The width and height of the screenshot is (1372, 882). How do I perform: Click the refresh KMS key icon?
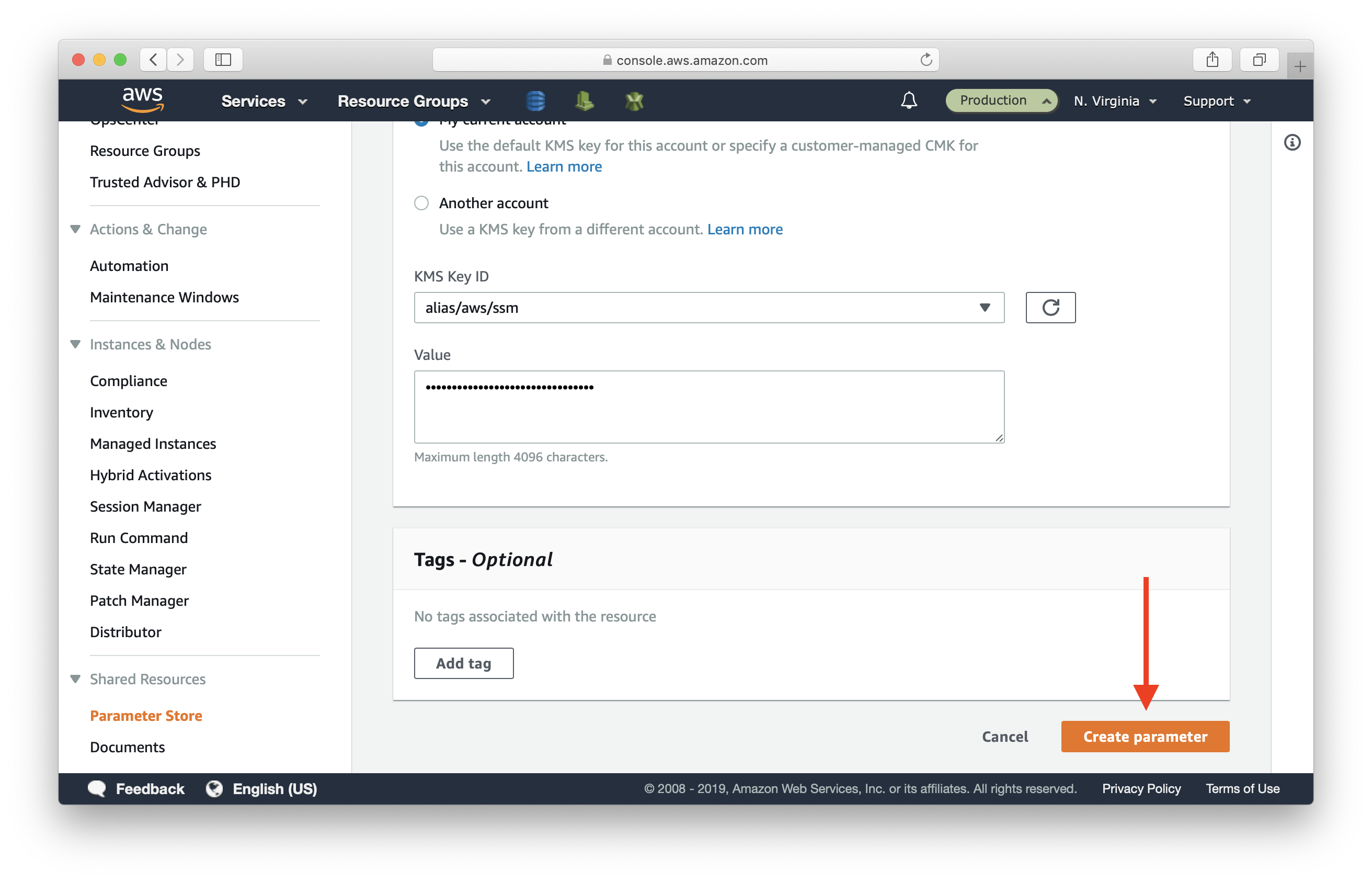click(1050, 307)
